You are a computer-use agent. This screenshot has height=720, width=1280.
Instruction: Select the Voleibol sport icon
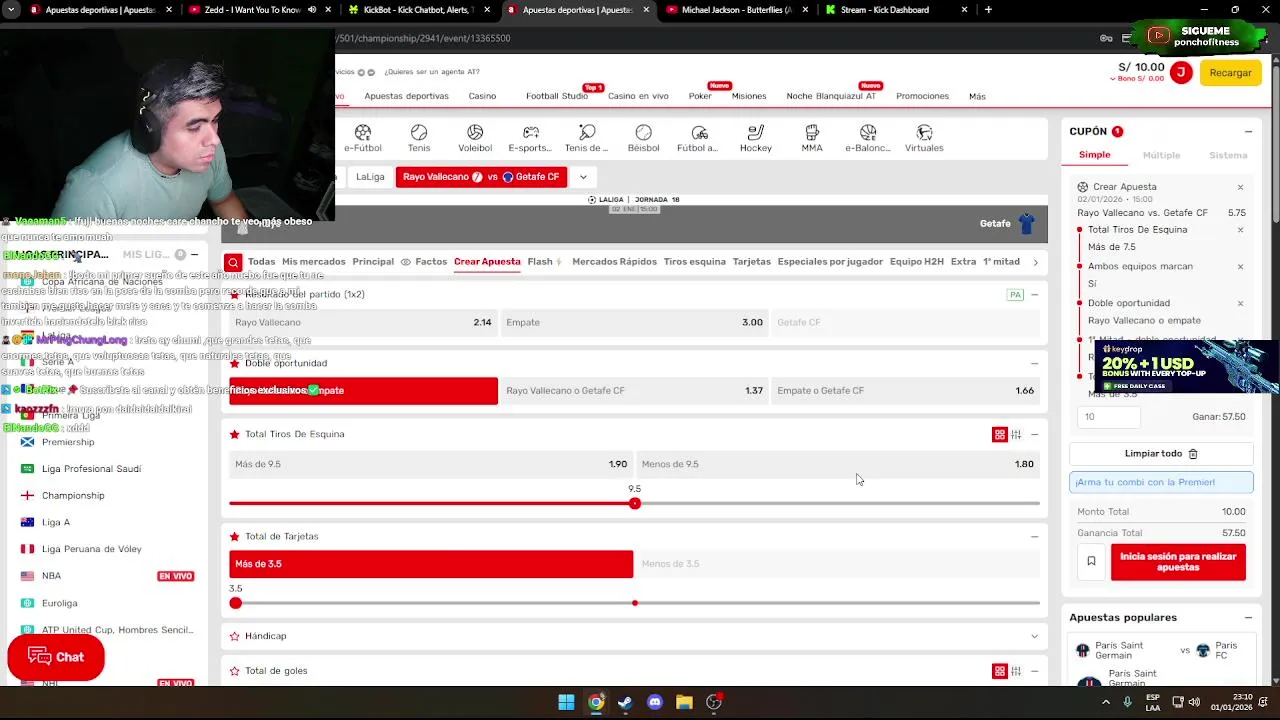tap(475, 139)
